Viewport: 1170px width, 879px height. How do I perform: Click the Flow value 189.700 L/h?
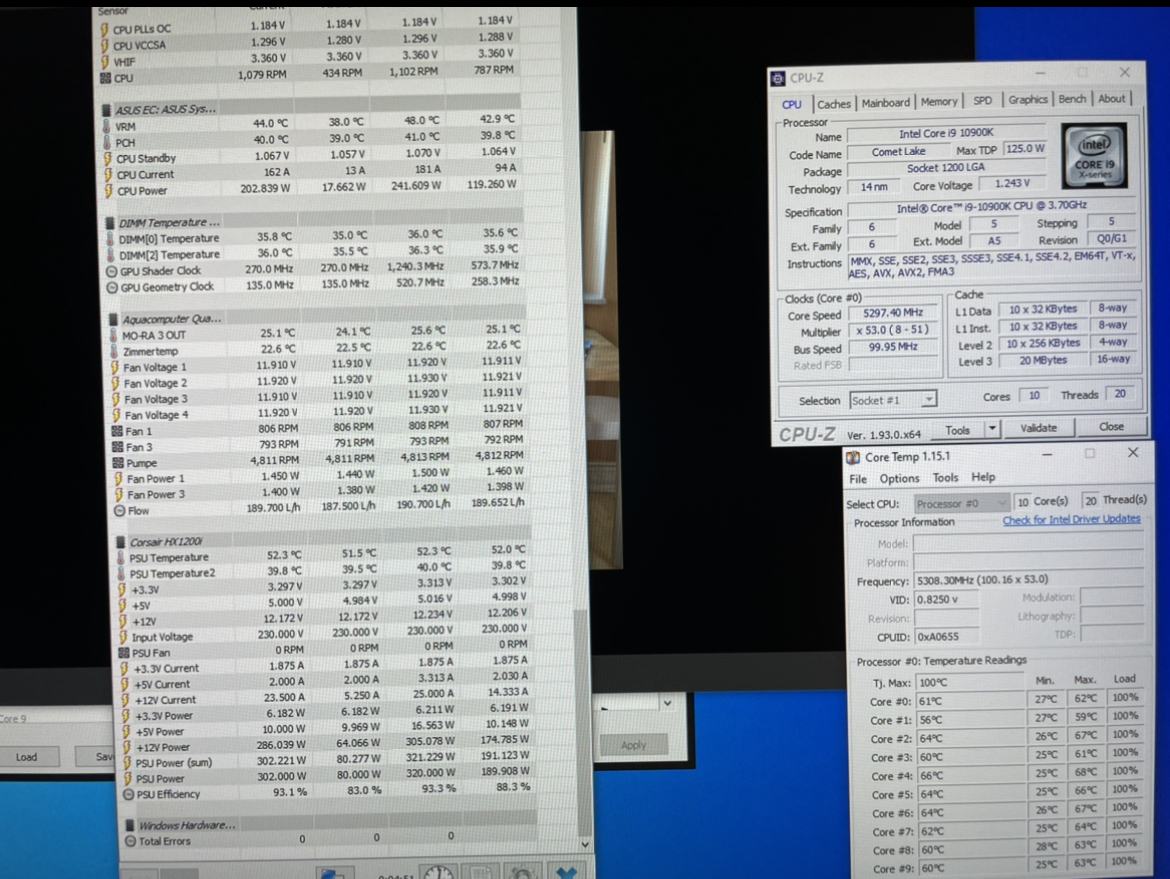273,507
